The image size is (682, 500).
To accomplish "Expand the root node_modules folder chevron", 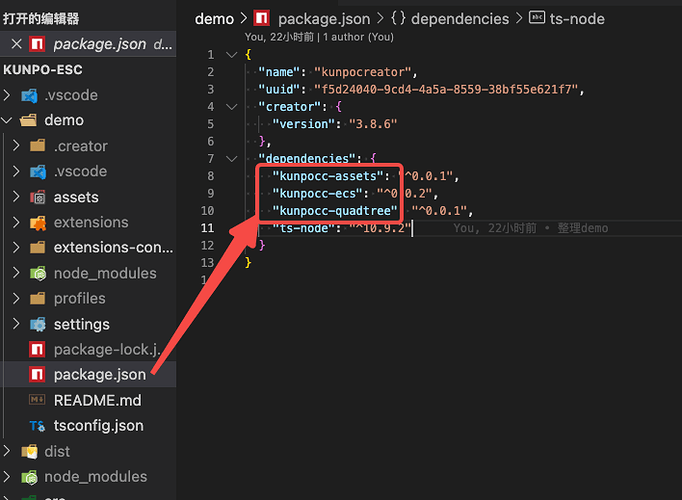I will [x=7, y=477].
